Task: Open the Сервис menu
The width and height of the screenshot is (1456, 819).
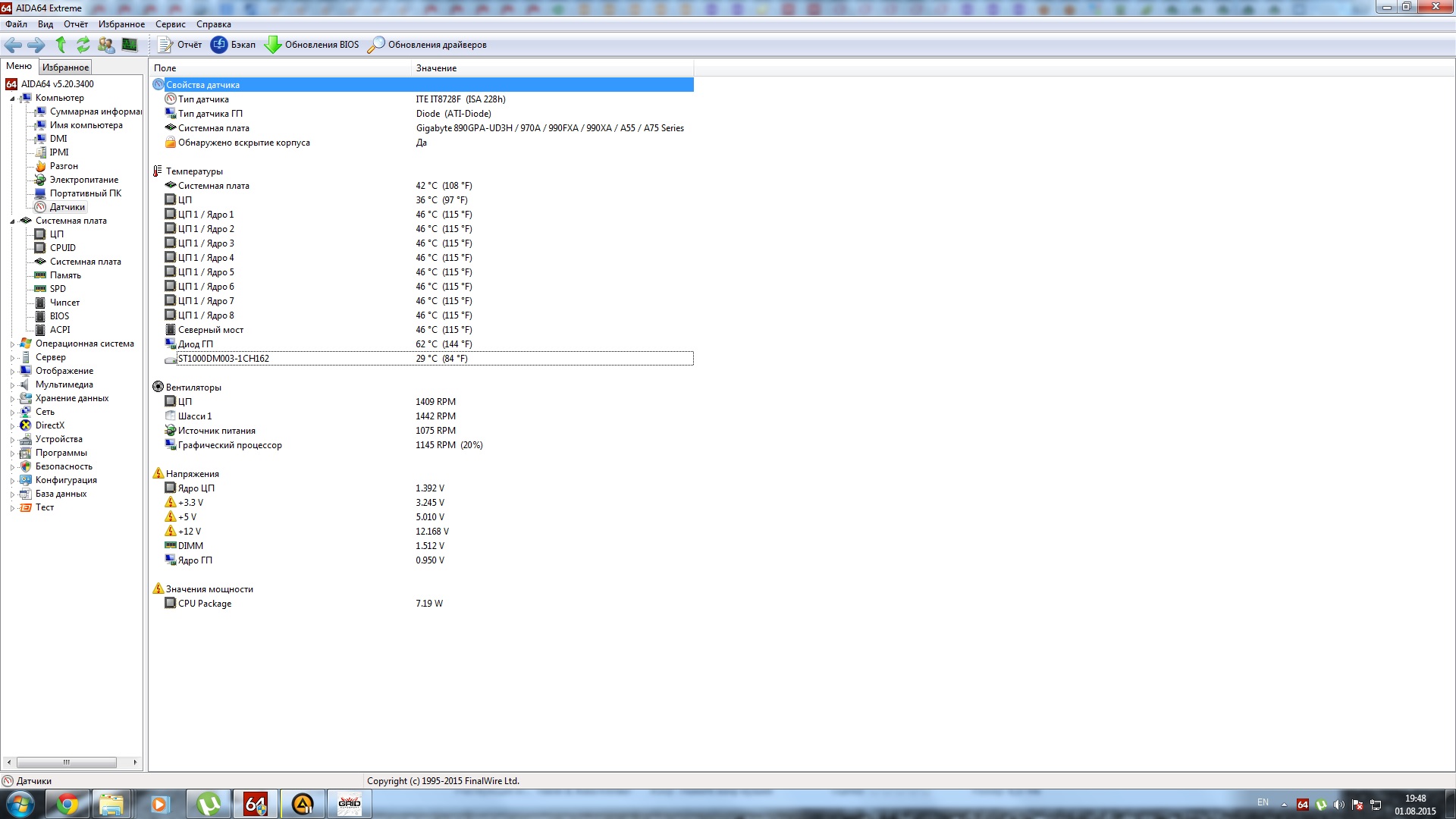Action: (170, 24)
